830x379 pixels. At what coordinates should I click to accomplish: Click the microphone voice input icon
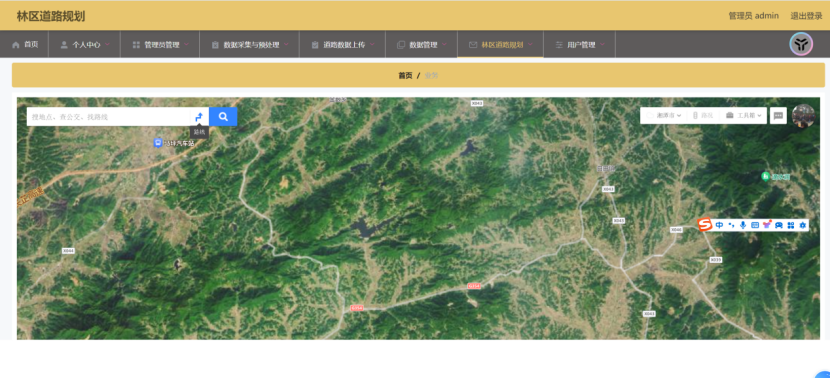tap(743, 225)
